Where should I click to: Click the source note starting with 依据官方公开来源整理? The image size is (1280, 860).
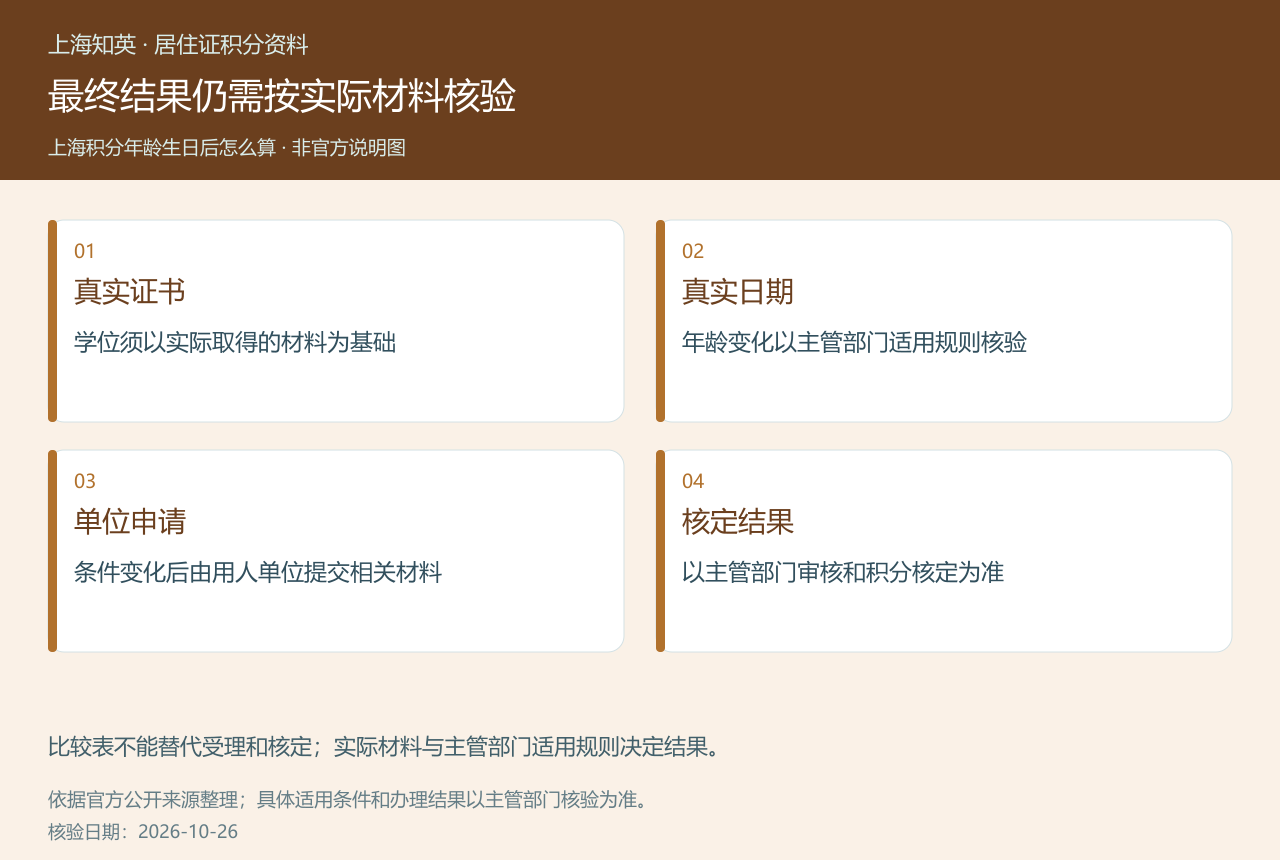tap(348, 800)
